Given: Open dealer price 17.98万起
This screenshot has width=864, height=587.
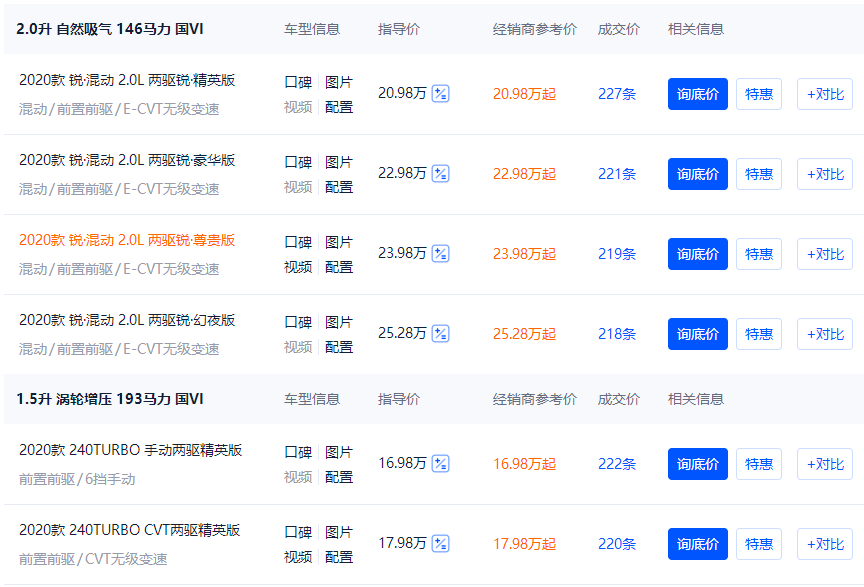Looking at the screenshot, I should click(525, 544).
